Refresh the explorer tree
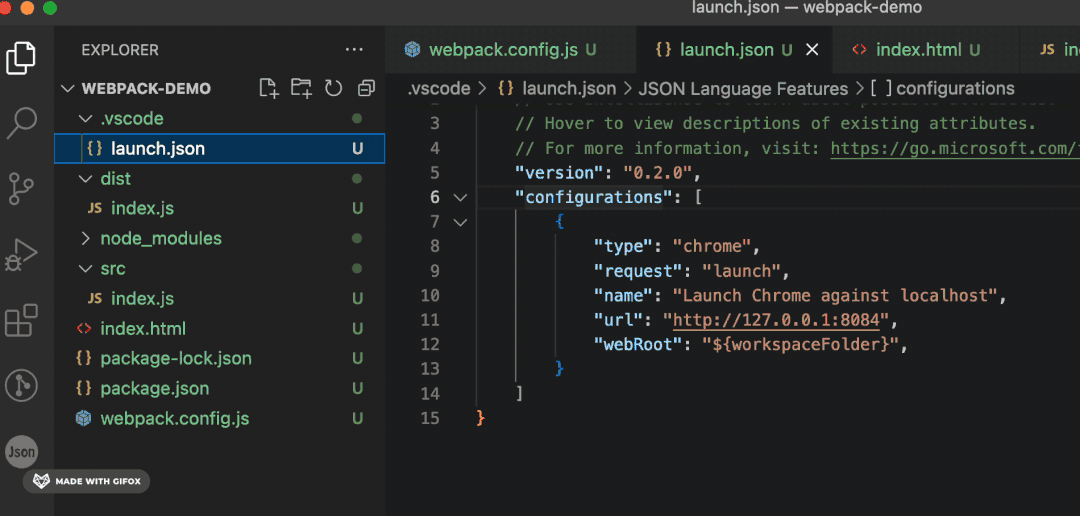This screenshot has height=516, width=1080. (x=333, y=88)
